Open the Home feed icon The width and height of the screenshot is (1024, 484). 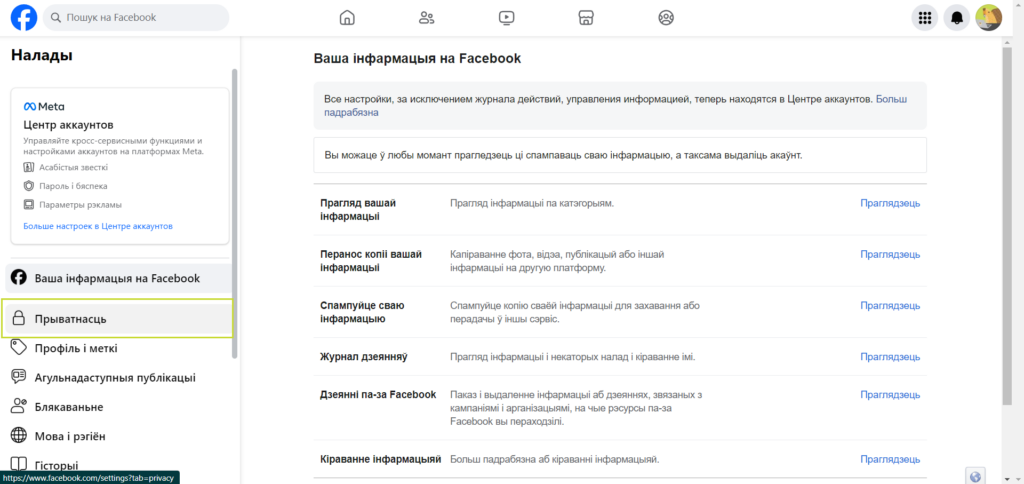point(347,18)
